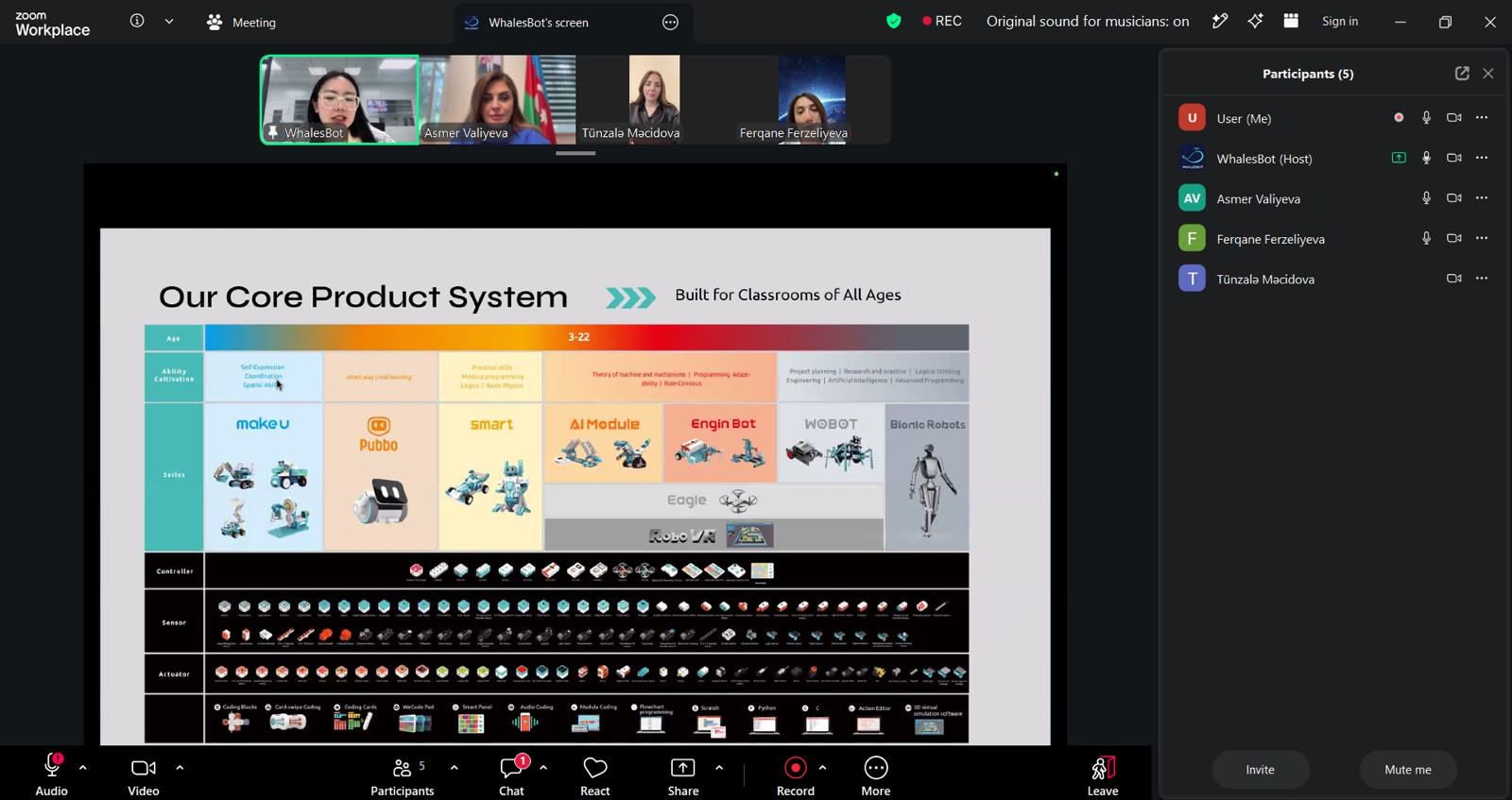Screen dimensions: 1512x800
Task: Click the camera icon for Ferqane Ferzeliyeva
Action: pyautogui.click(x=1454, y=238)
